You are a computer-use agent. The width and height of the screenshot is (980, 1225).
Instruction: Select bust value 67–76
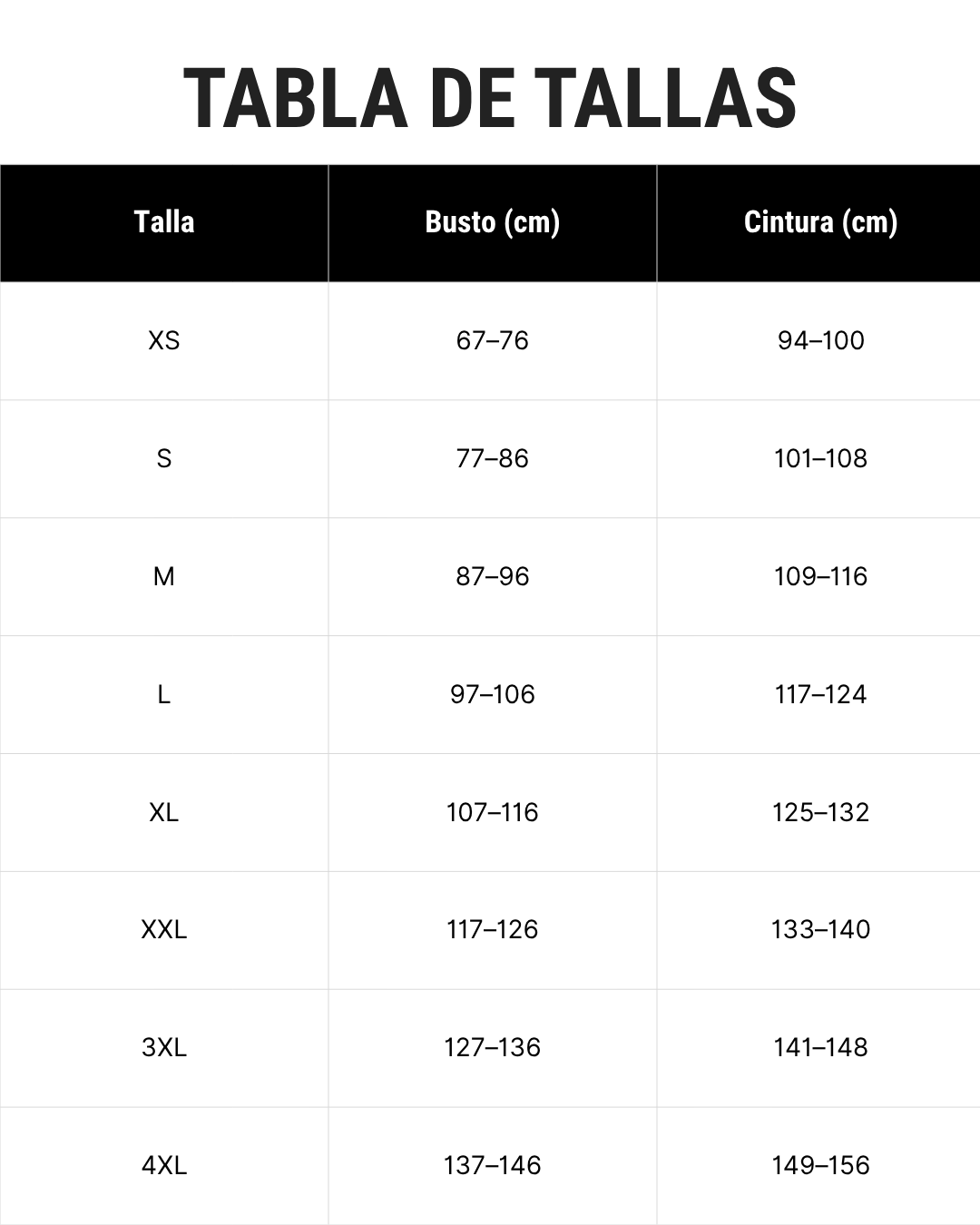click(493, 340)
